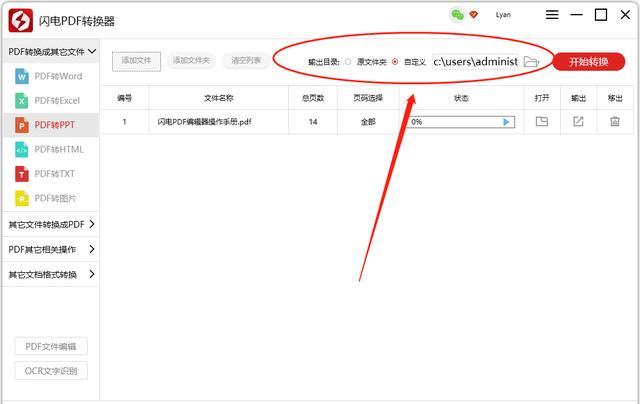Click the 总页数 column header
The height and width of the screenshot is (404, 640).
[x=313, y=98]
